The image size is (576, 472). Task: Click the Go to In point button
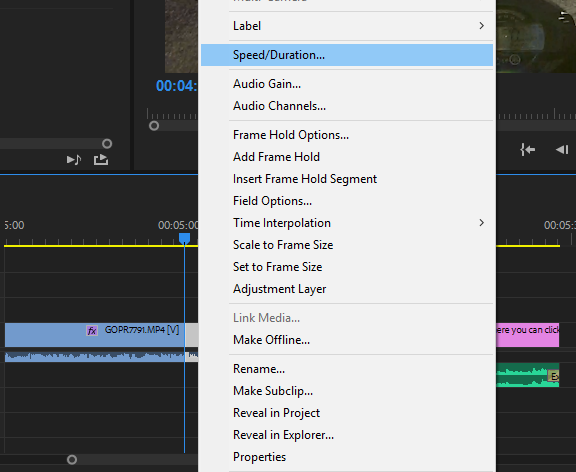pos(528,149)
